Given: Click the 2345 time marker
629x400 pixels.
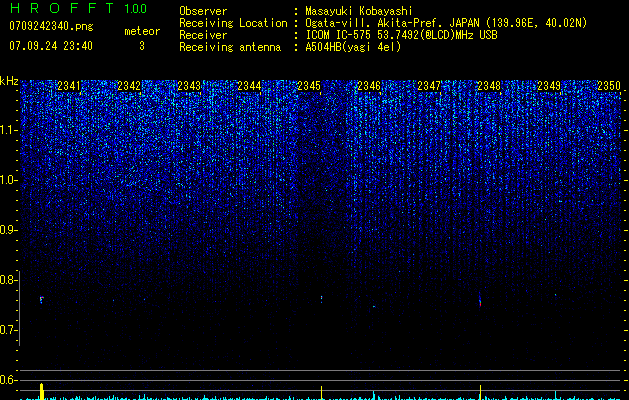Looking at the screenshot, I should 309,86.
